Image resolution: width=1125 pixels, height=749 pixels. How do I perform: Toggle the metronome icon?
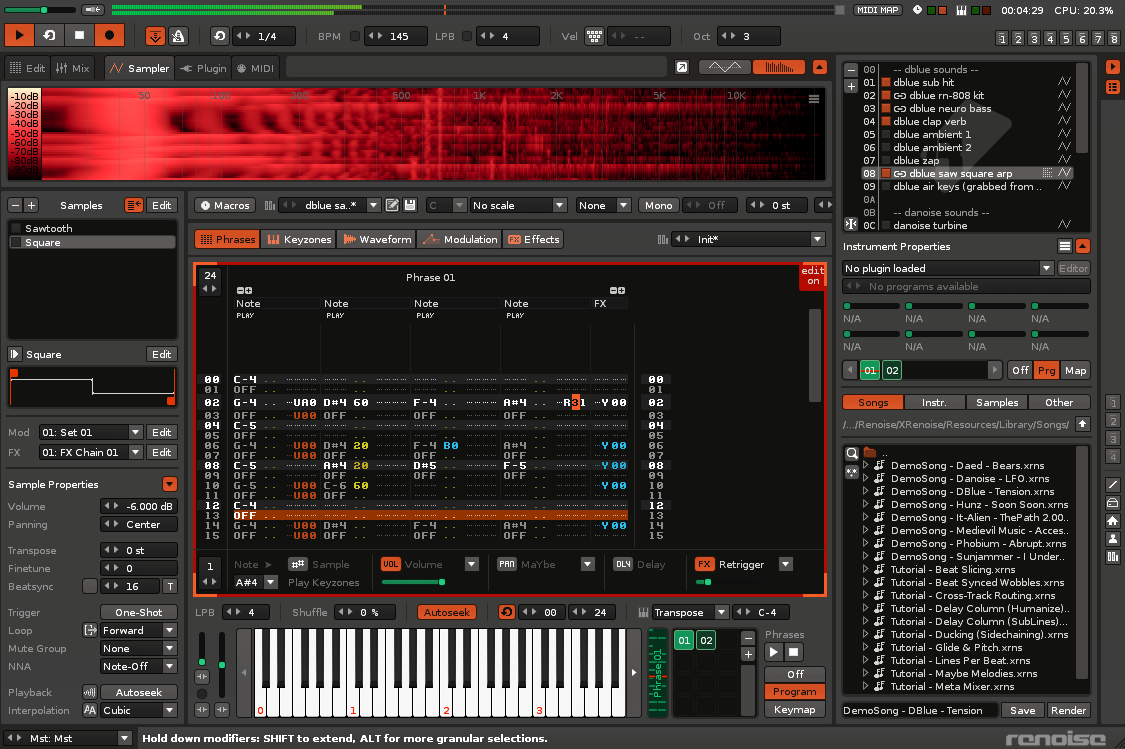[178, 36]
